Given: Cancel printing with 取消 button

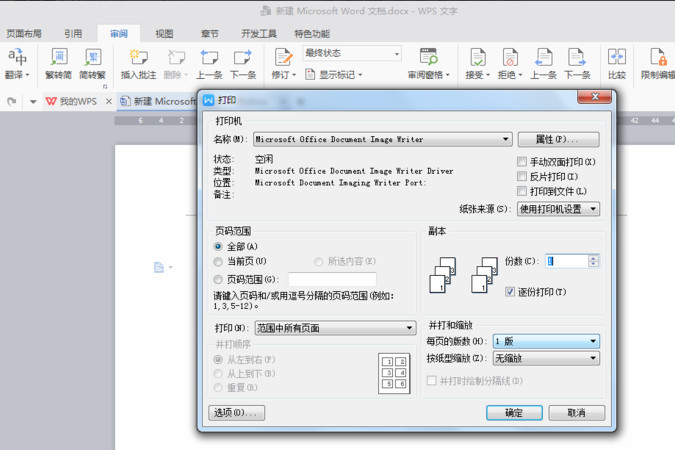Looking at the screenshot, I should point(576,413).
